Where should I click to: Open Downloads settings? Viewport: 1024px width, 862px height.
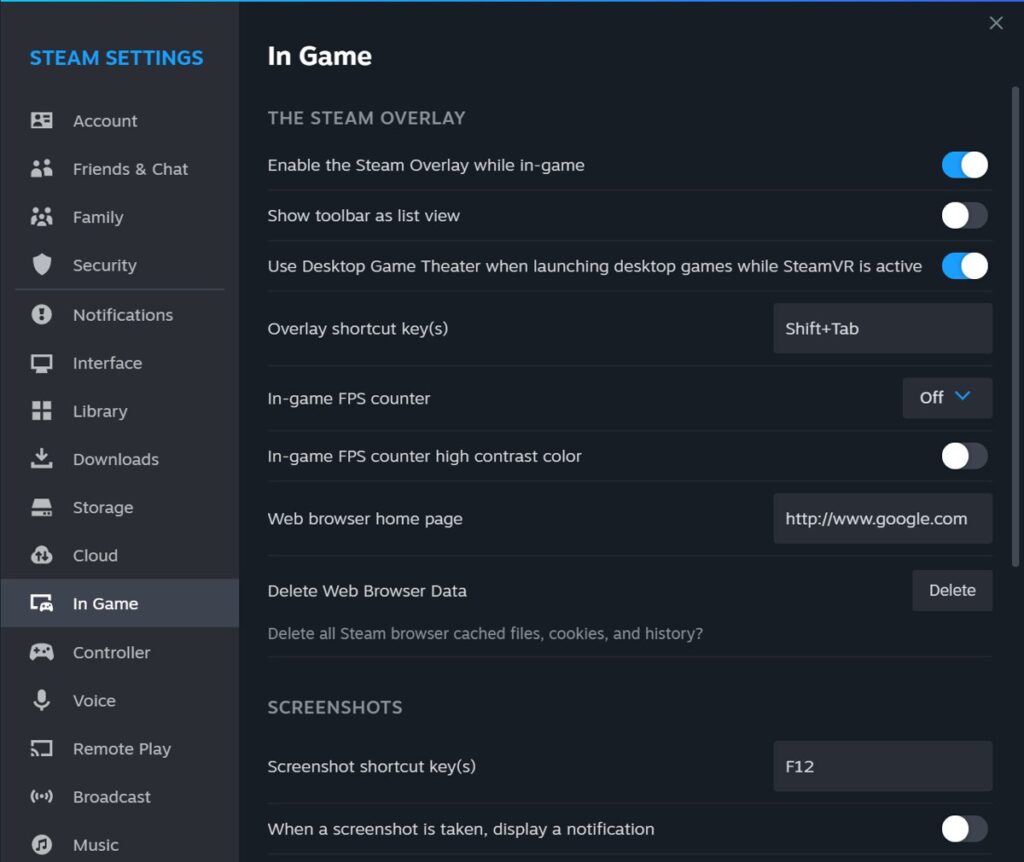(120, 459)
